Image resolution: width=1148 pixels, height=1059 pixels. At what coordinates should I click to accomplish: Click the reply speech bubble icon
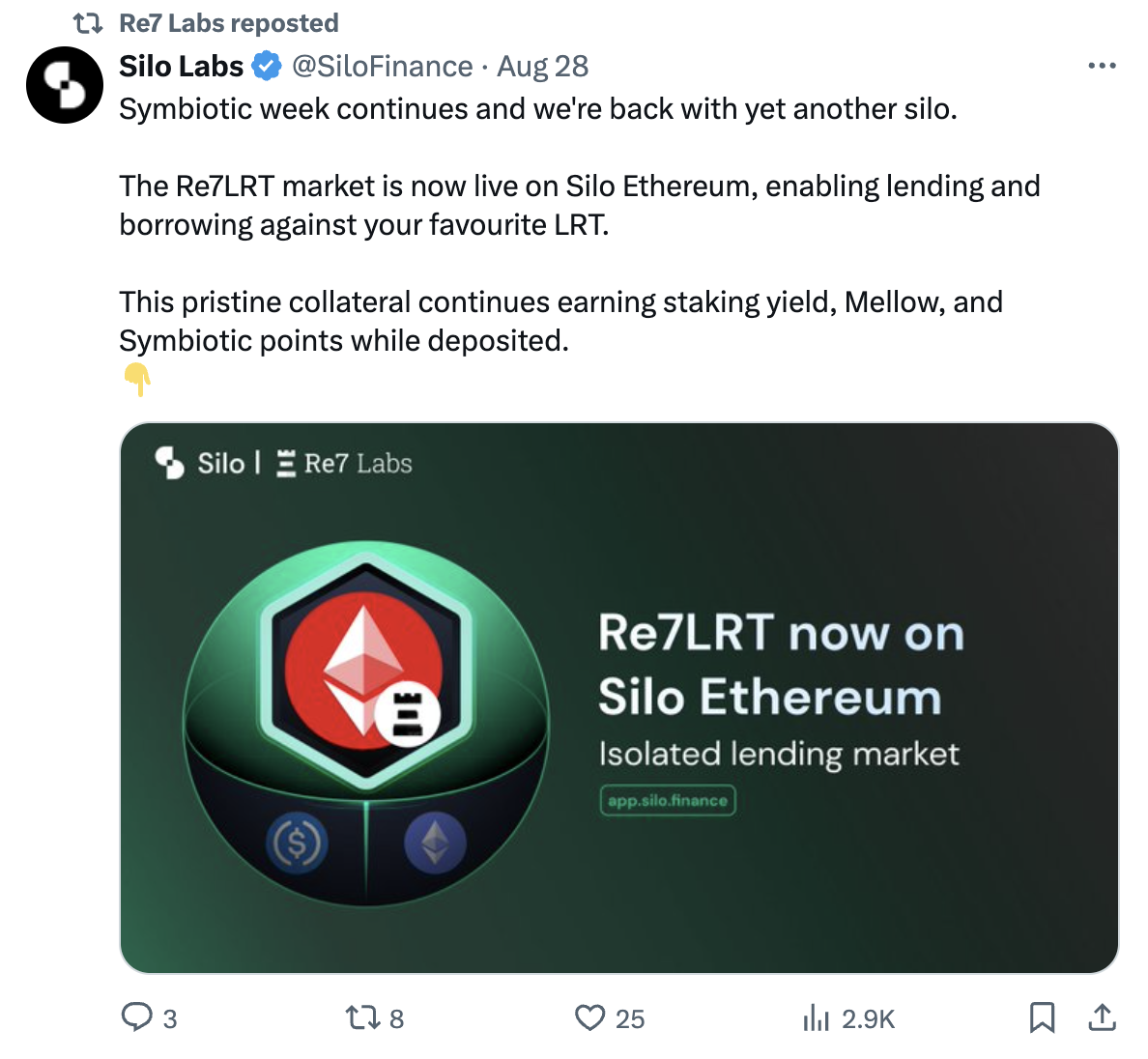coord(136,1016)
